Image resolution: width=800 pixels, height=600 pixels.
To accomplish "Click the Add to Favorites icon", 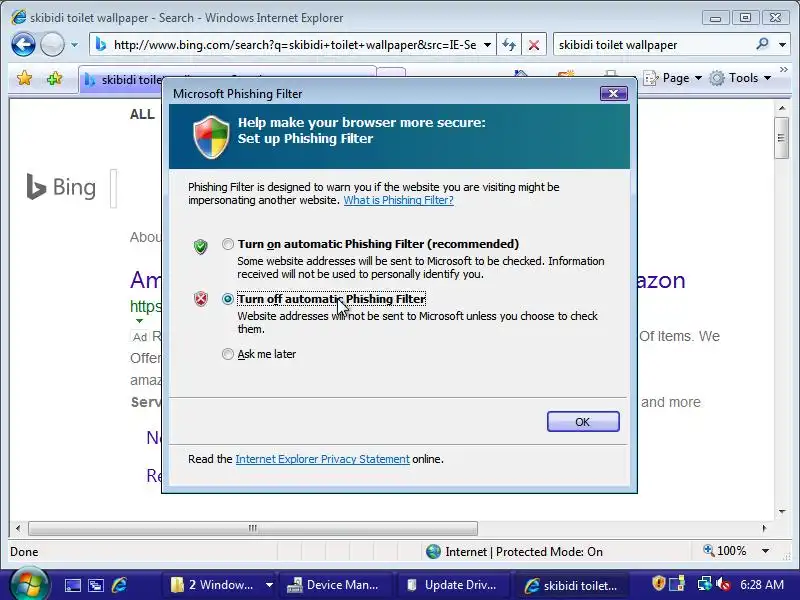I will 55,79.
